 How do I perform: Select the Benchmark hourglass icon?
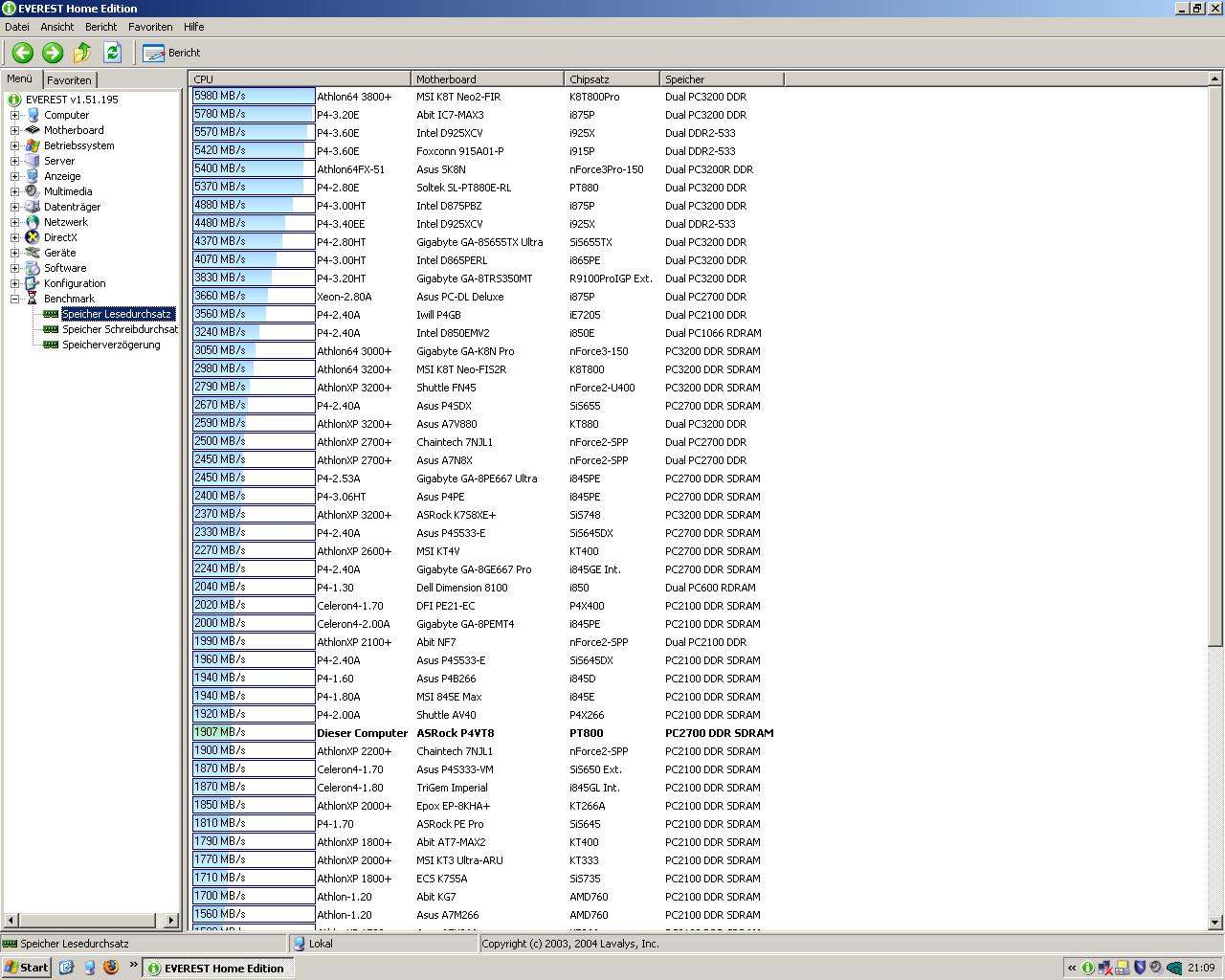[33, 299]
